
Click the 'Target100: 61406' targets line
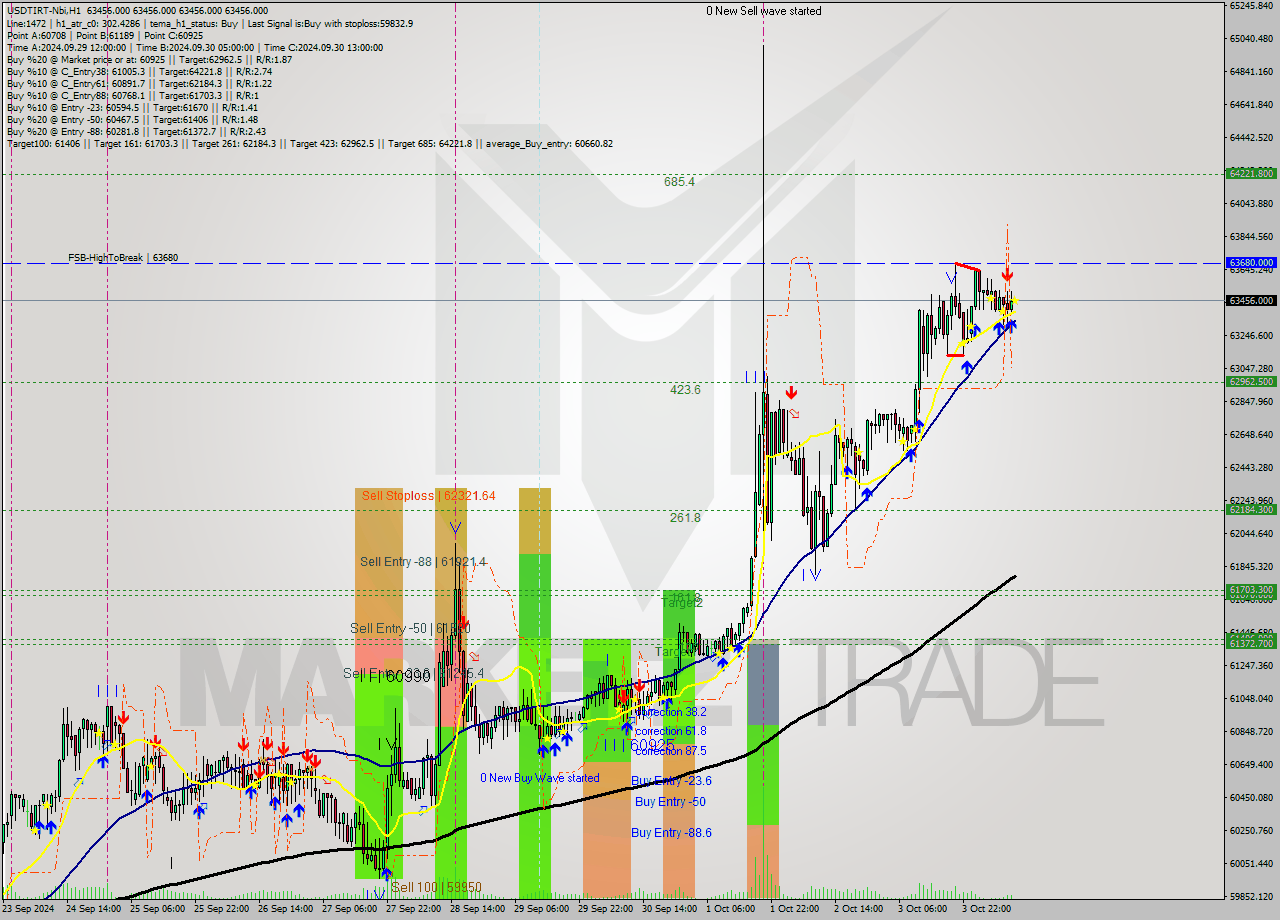pos(309,143)
